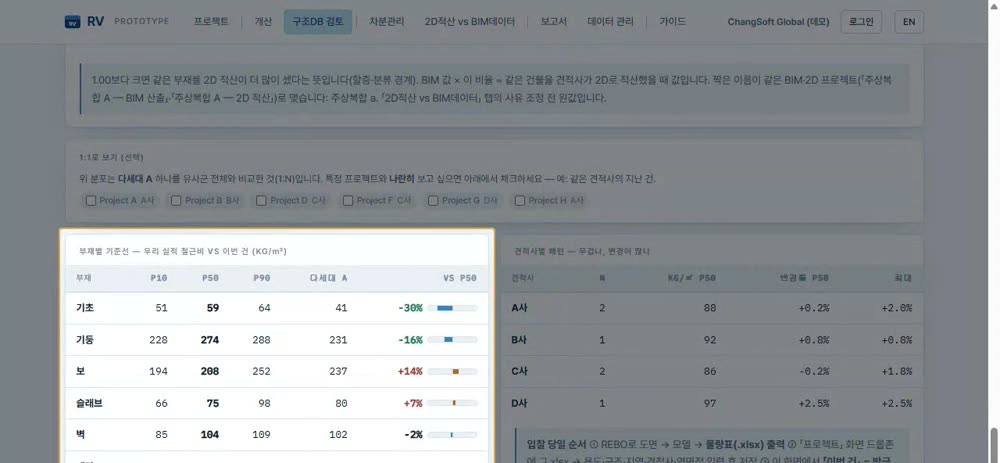Click the 변경률 P50 column header
The image size is (1000, 463).
(804, 278)
